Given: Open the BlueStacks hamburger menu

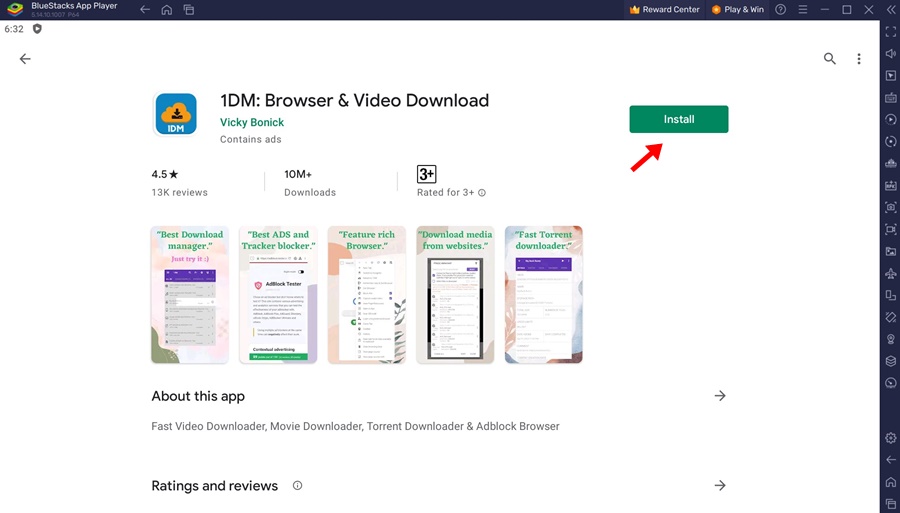Looking at the screenshot, I should tap(803, 10).
